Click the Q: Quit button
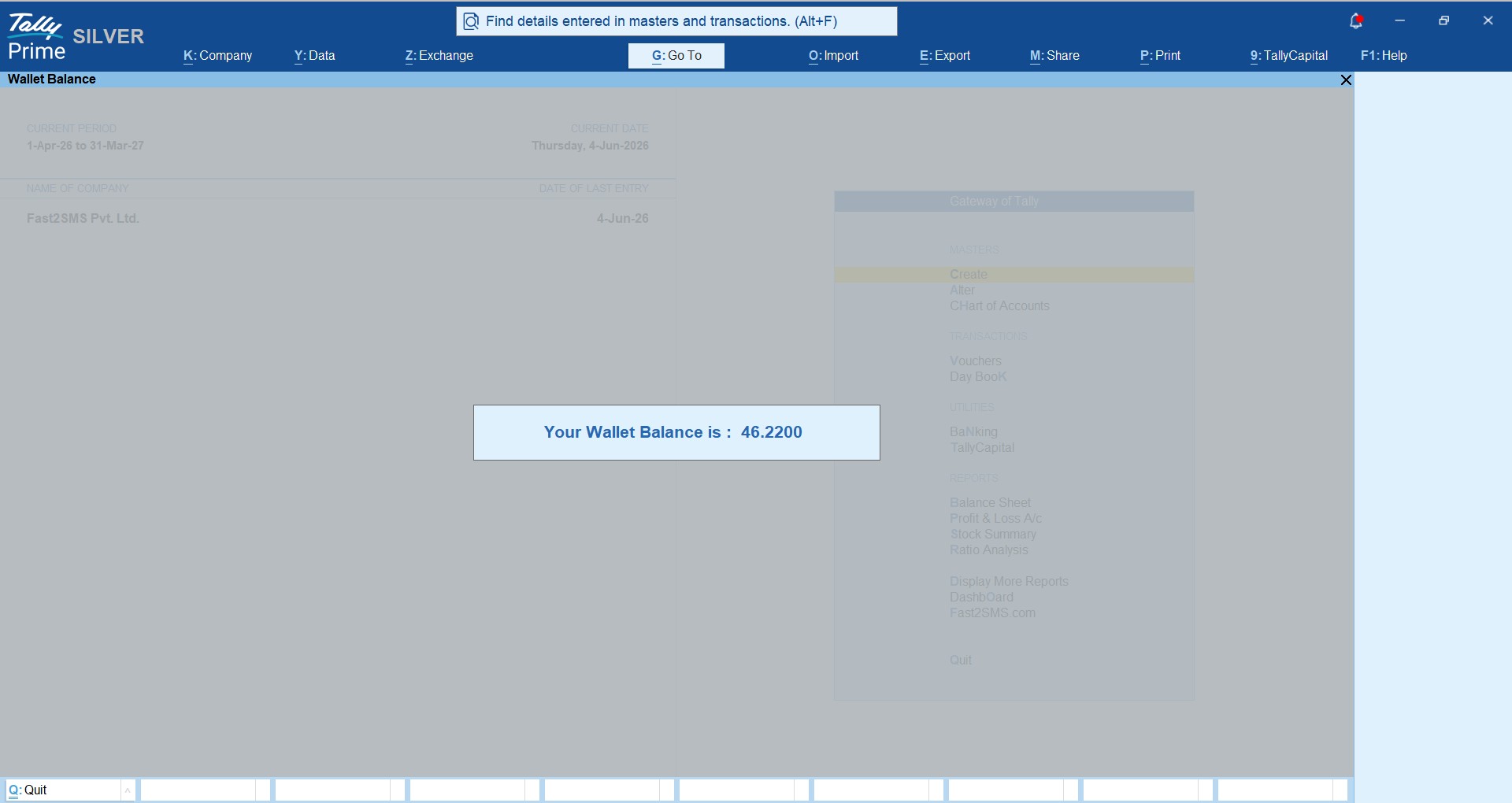The image size is (1512, 803). click(x=63, y=790)
